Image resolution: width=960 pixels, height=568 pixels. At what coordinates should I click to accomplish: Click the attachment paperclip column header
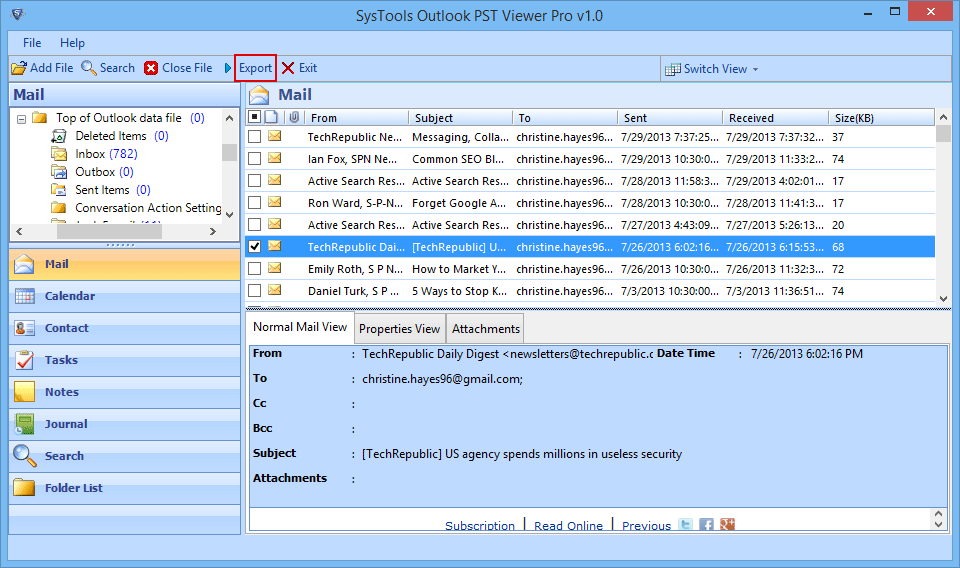[x=294, y=117]
